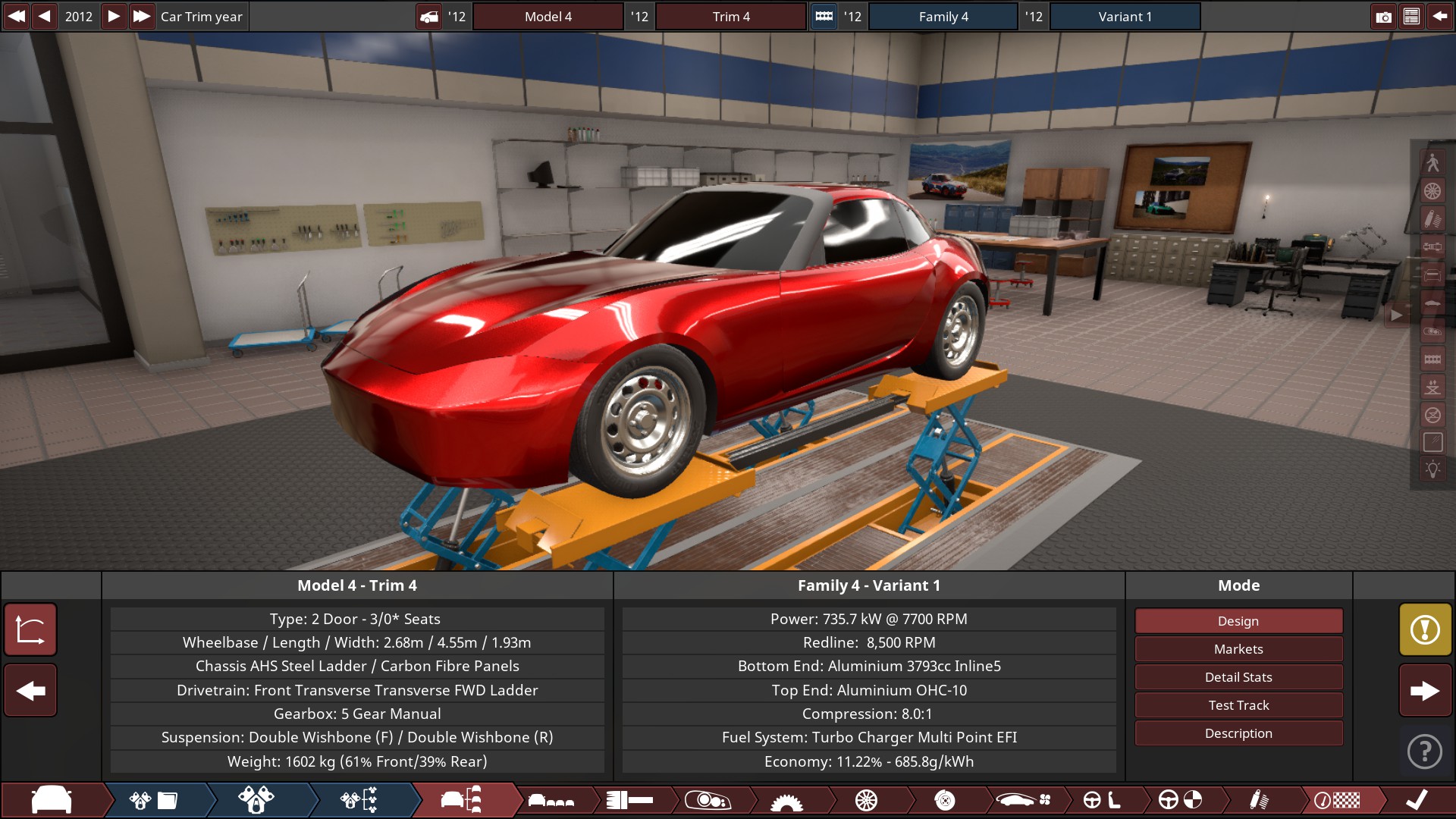Select the Trim 4 name field

tap(731, 17)
